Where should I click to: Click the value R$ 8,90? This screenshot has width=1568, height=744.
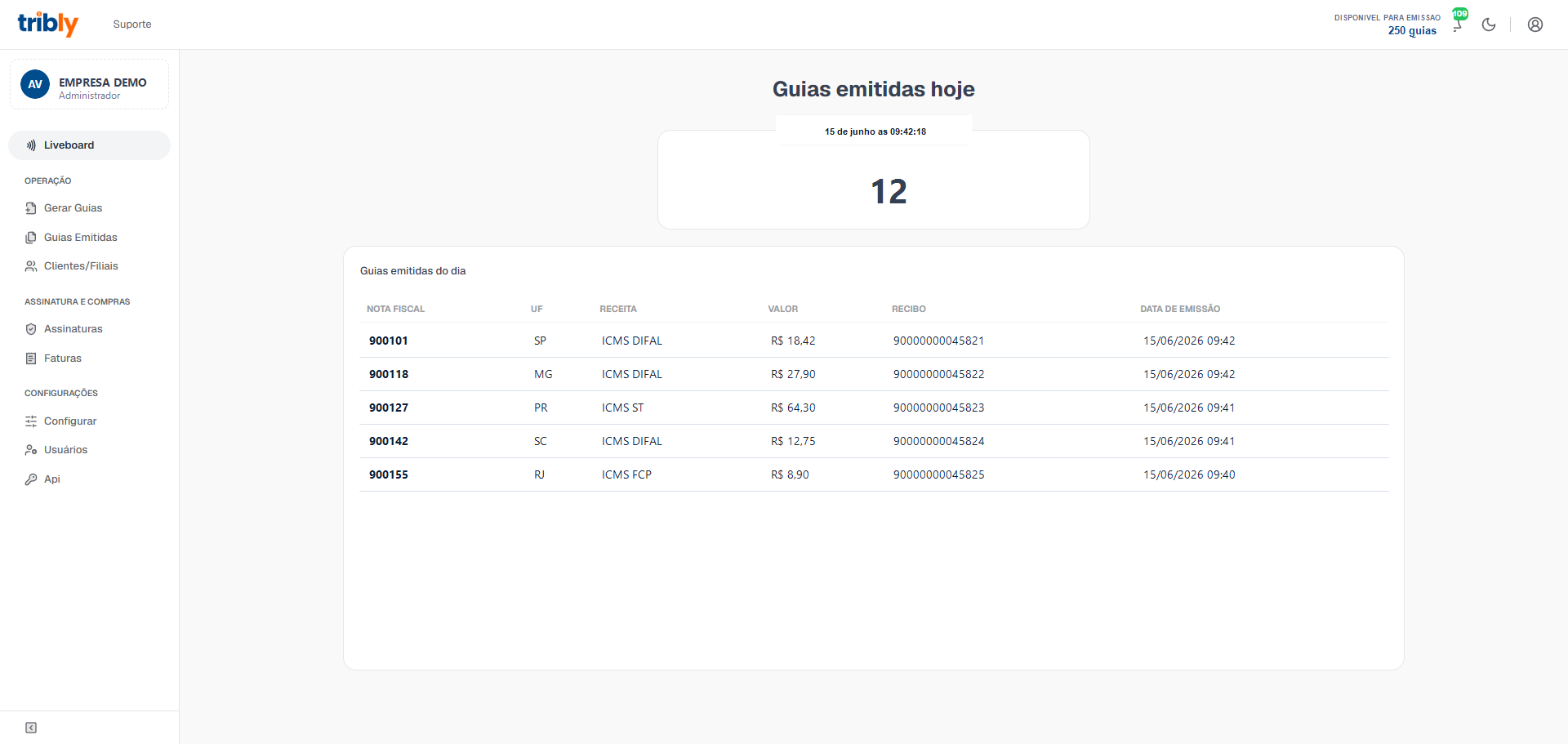[790, 474]
